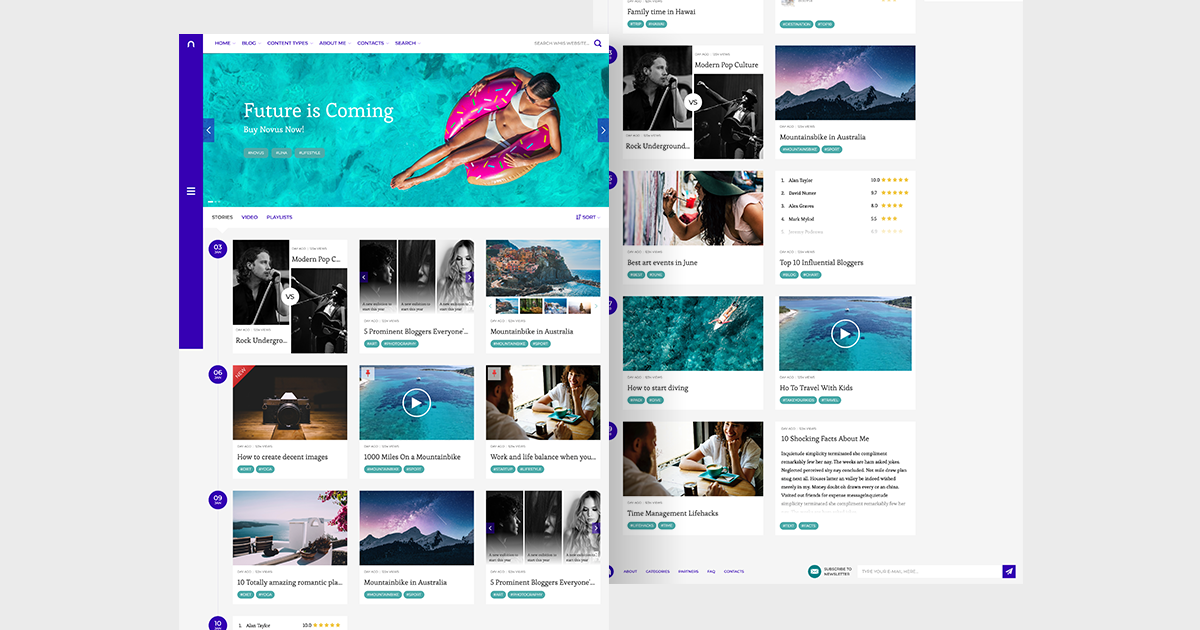Expand the Contacts menu in the top navigation

372,43
